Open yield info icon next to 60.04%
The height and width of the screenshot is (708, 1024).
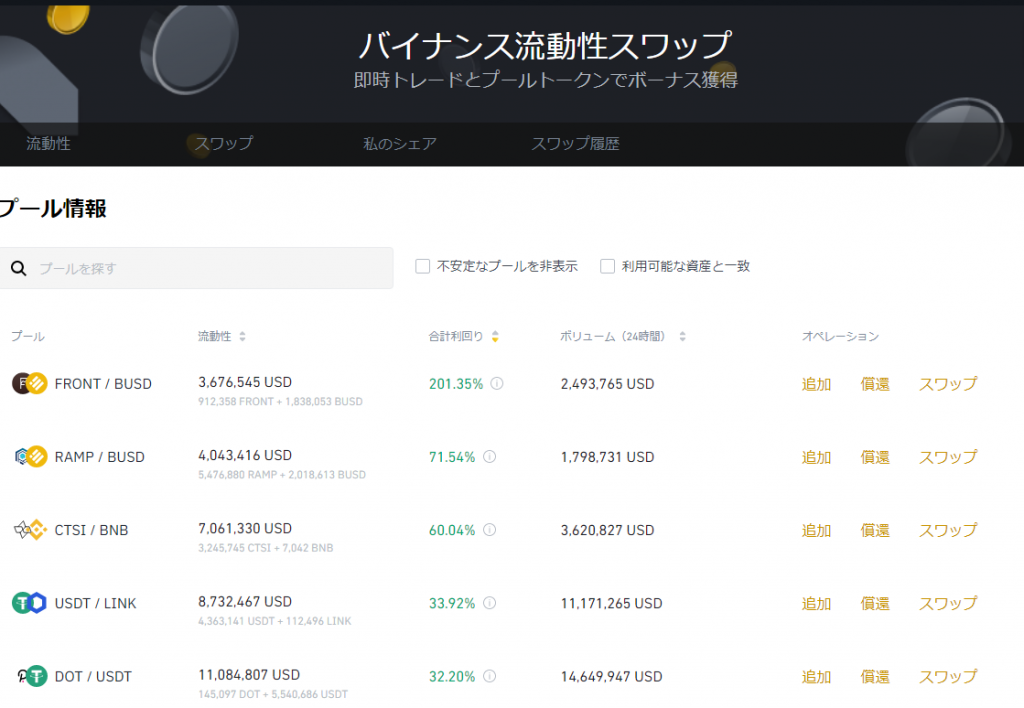tap(490, 530)
